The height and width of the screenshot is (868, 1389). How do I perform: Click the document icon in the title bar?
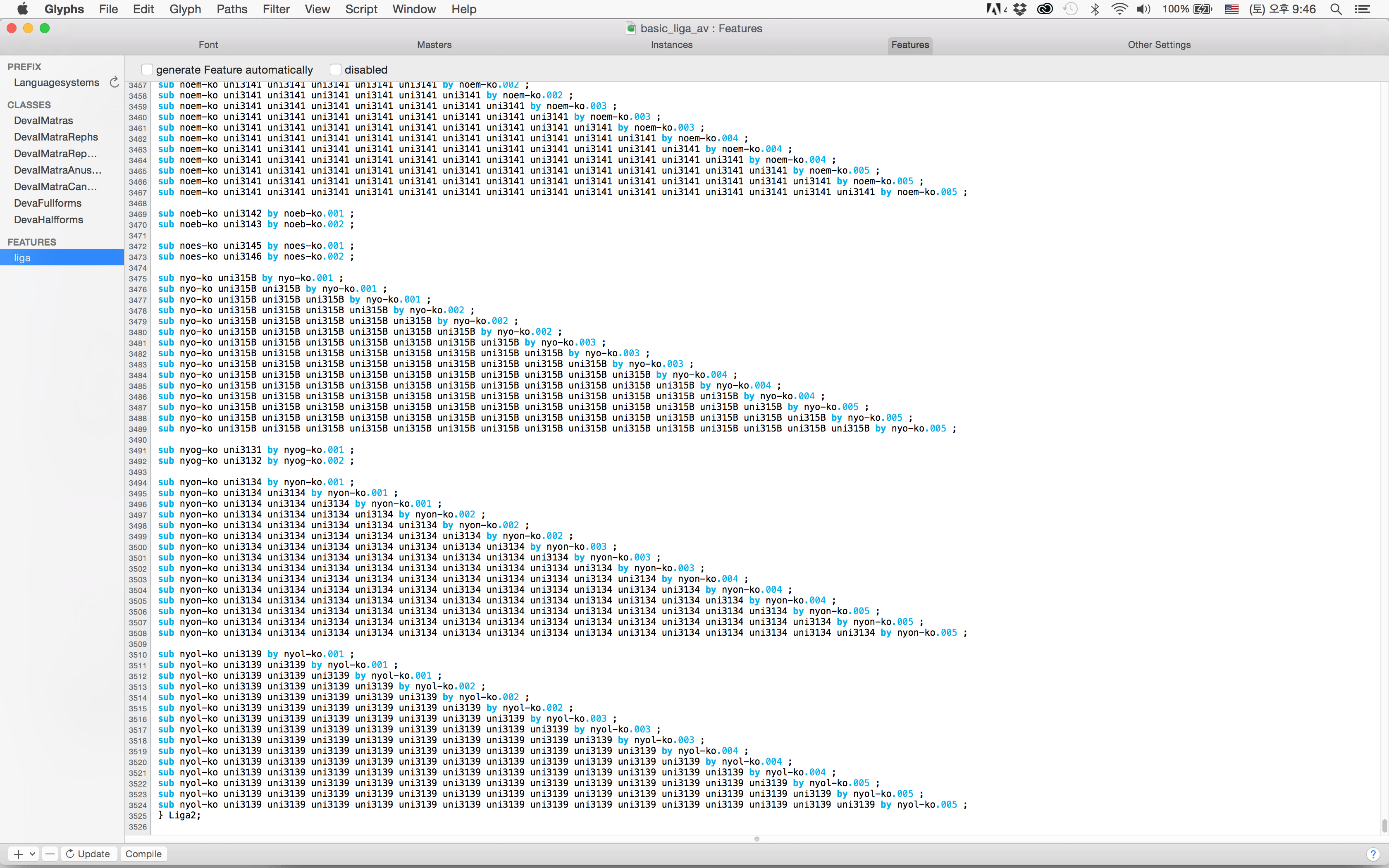tap(631, 28)
